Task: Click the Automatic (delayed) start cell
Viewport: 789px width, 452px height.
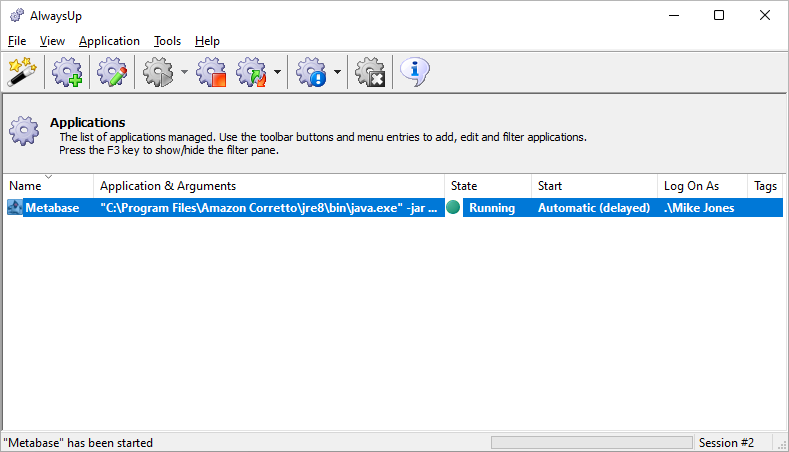Action: pyautogui.click(x=594, y=208)
